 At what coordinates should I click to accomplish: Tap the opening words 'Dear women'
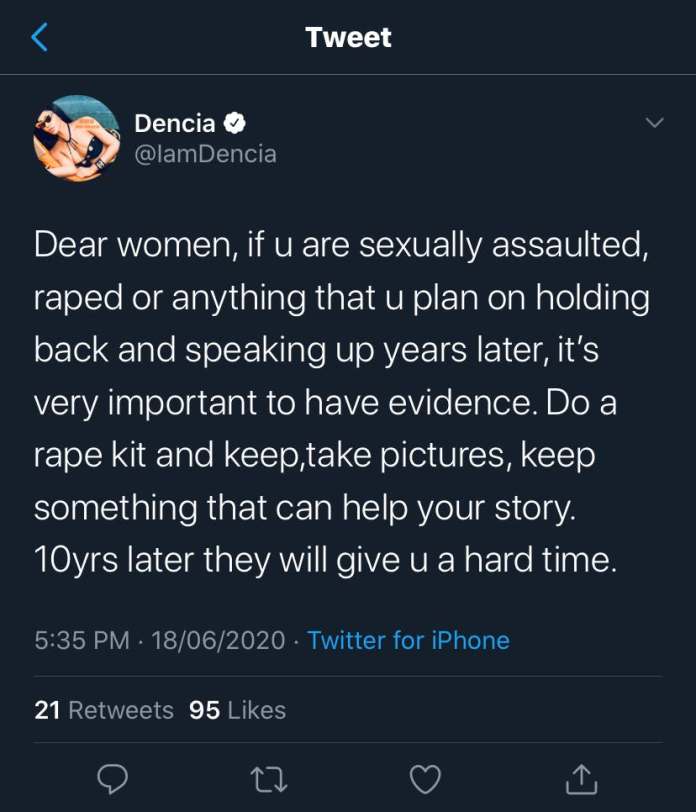click(x=125, y=246)
